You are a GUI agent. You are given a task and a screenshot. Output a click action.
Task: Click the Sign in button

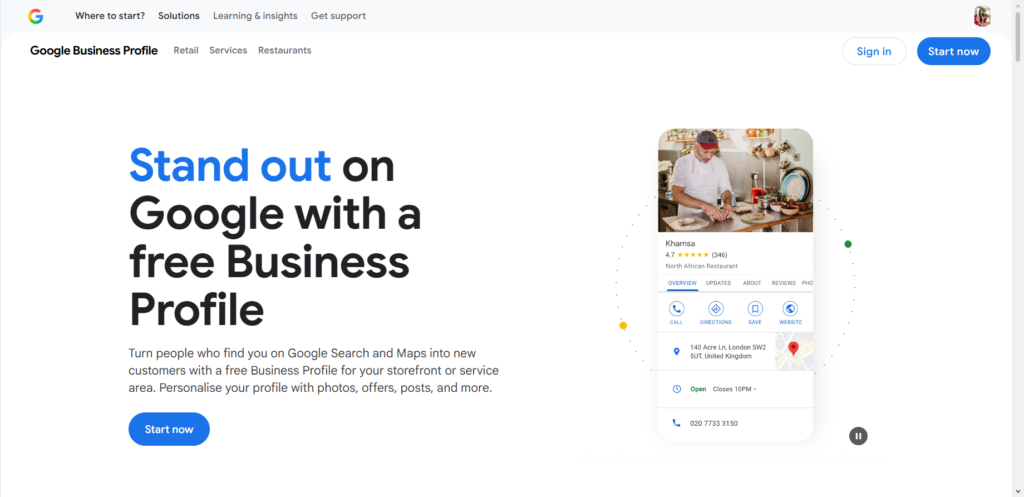(x=873, y=51)
